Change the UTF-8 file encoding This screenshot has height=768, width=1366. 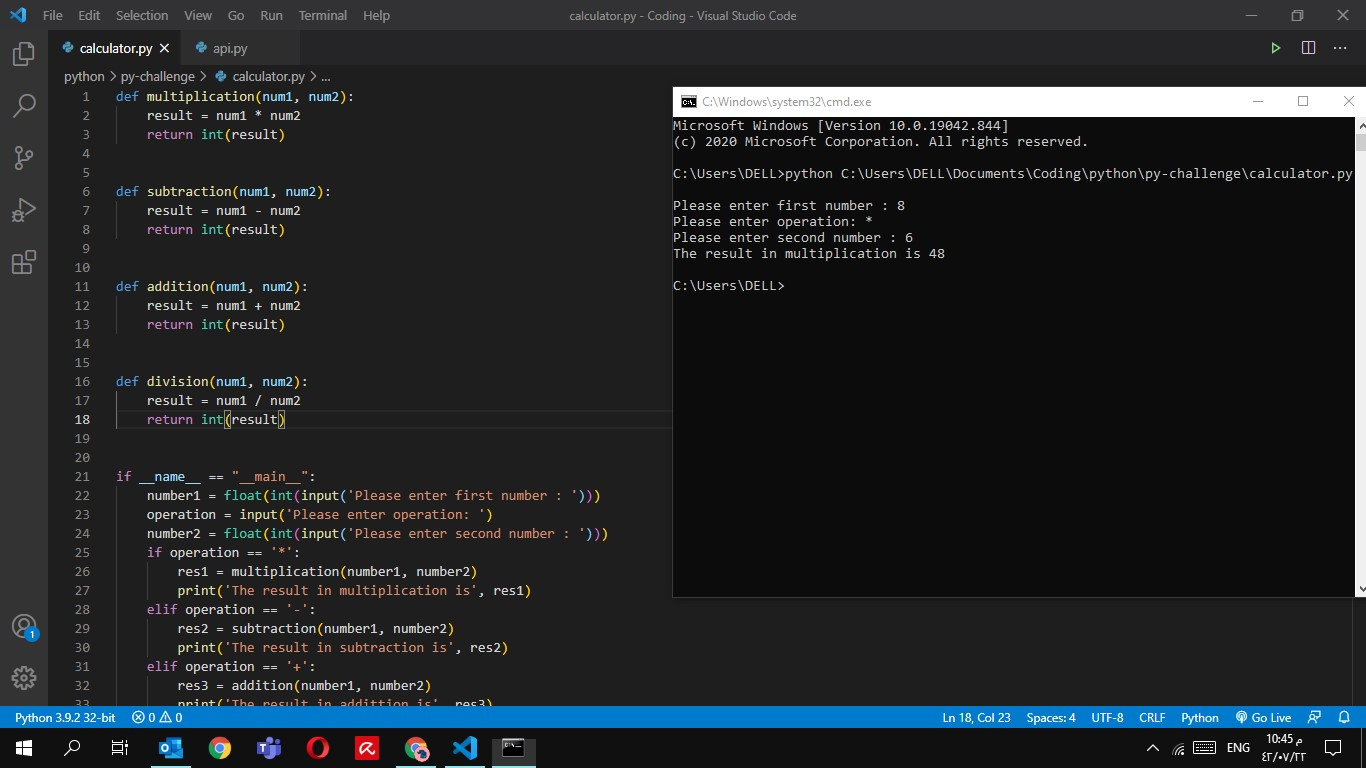(1107, 718)
